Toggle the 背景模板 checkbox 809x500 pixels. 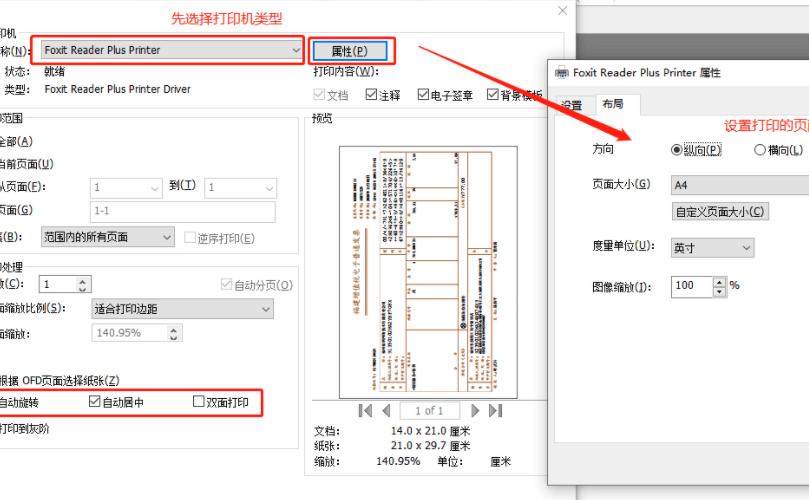click(493, 94)
